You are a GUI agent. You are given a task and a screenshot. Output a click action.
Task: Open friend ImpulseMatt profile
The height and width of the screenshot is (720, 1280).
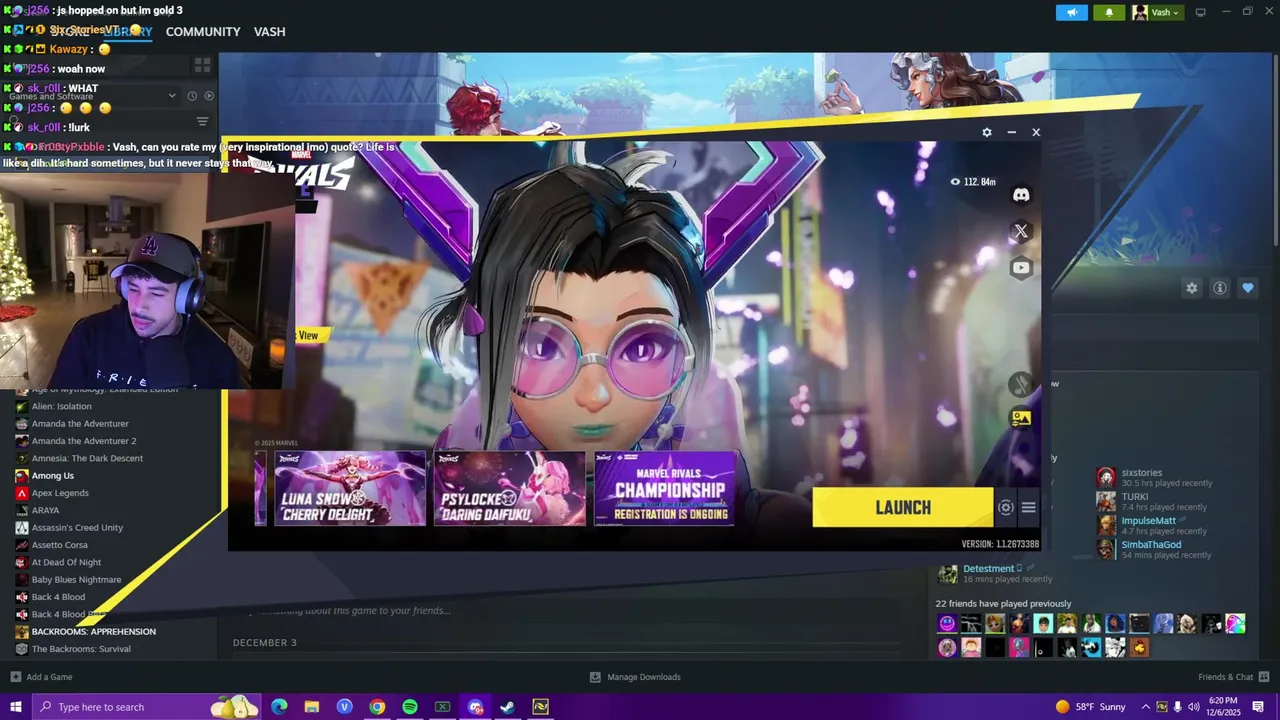[x=1148, y=521]
